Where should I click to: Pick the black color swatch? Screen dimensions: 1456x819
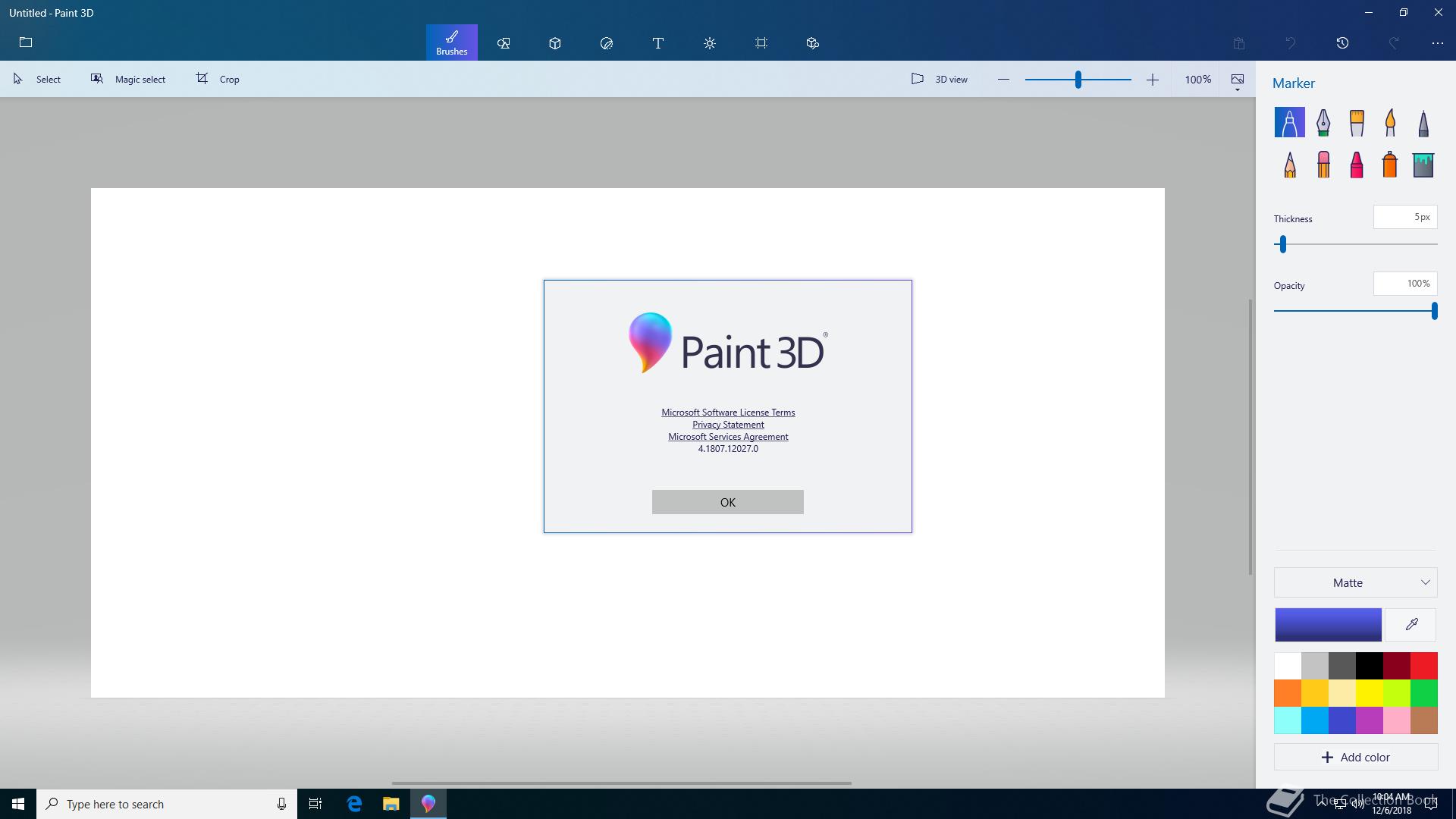[1370, 666]
